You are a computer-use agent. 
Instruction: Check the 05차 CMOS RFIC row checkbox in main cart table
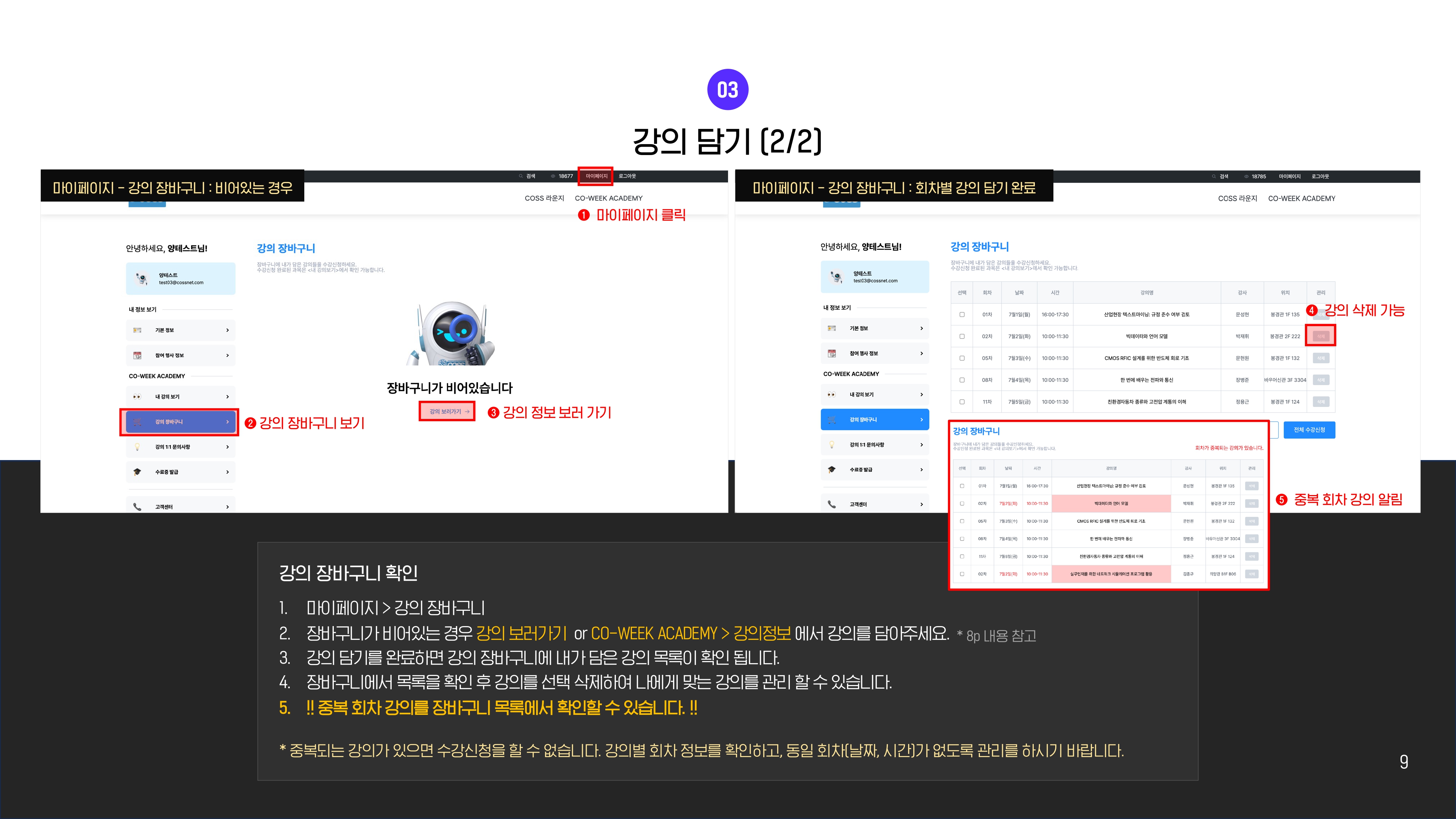[x=961, y=358]
